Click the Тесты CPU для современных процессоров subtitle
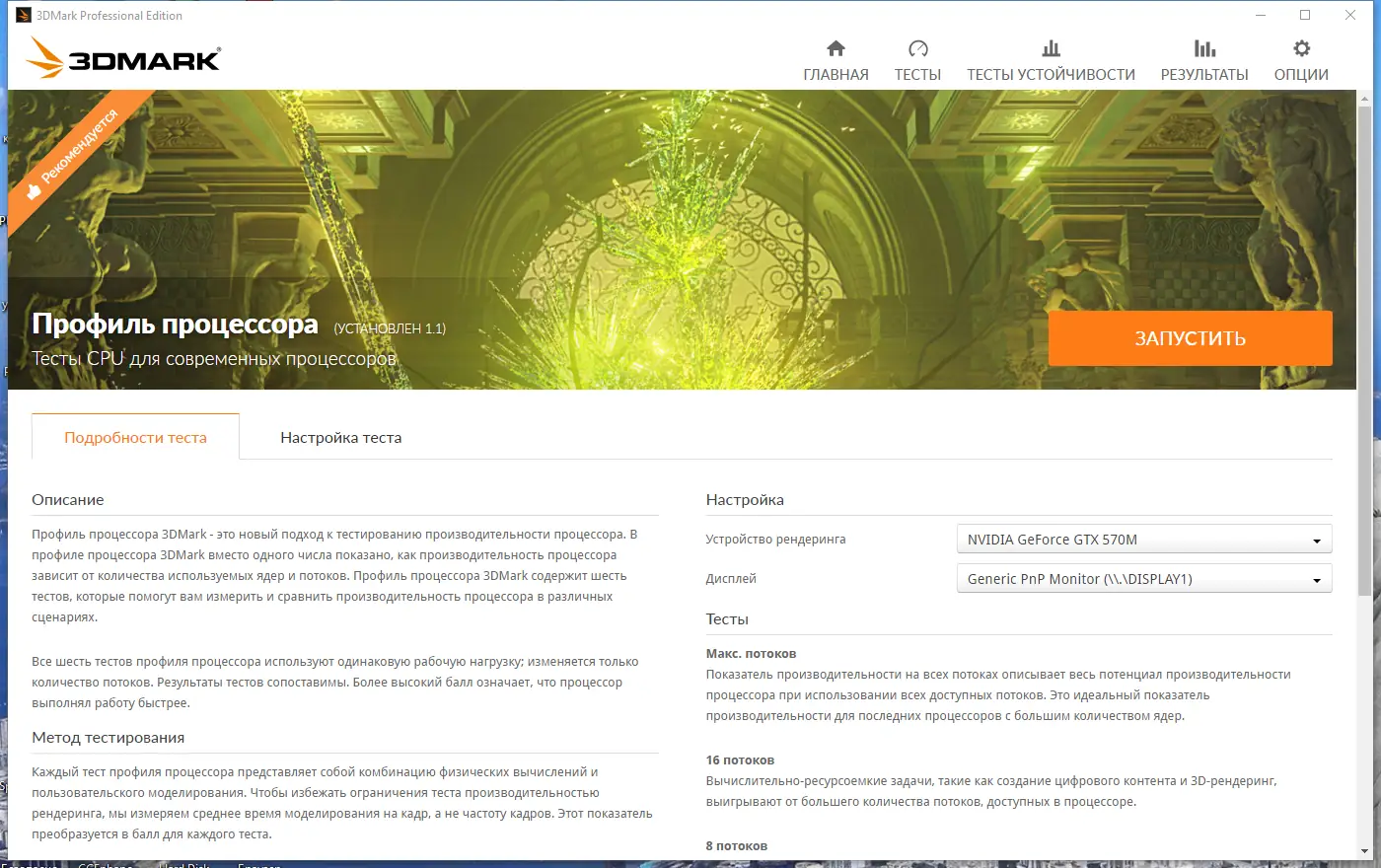The width and height of the screenshot is (1381, 868). pos(214,359)
